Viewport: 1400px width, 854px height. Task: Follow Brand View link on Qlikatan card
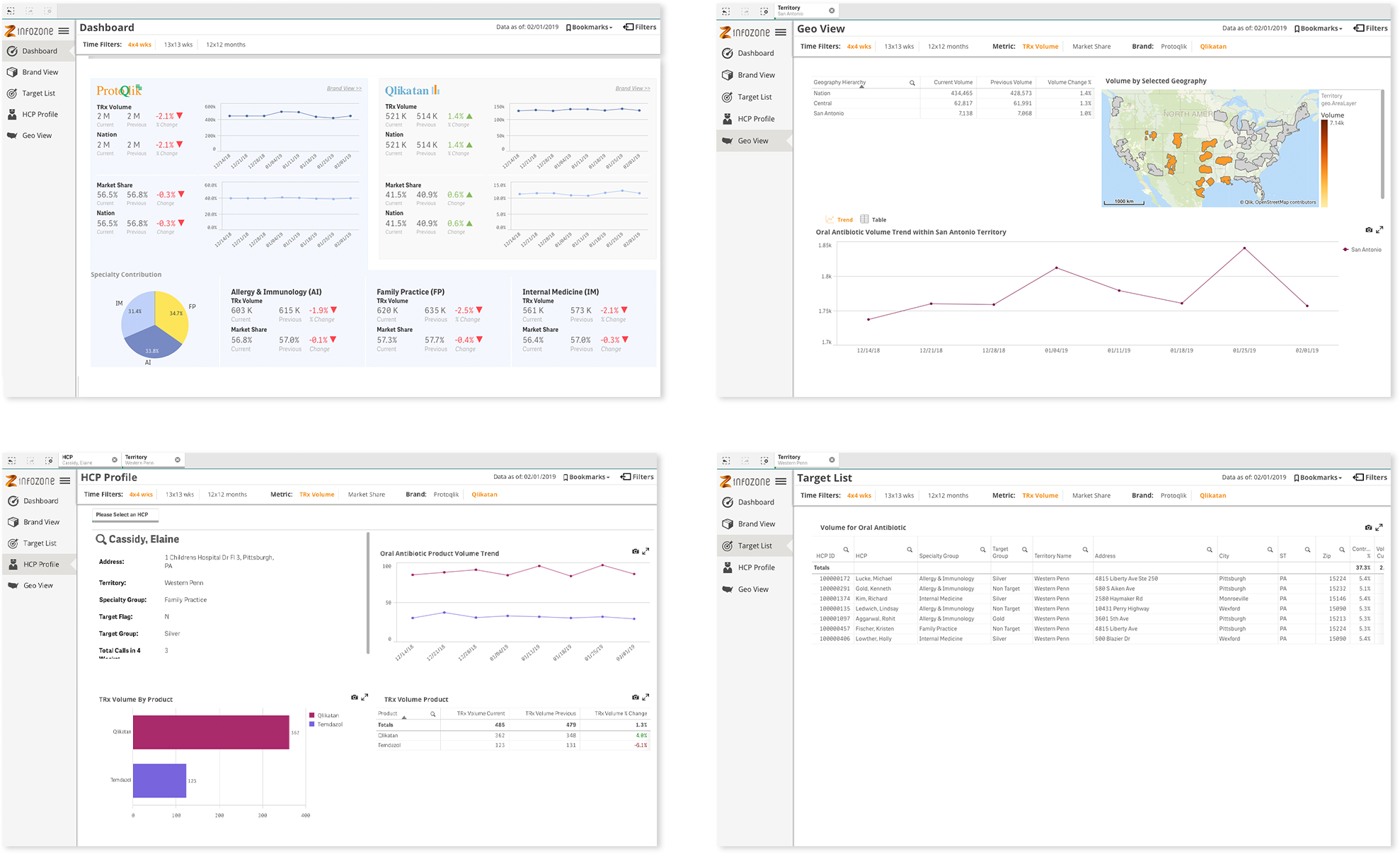coord(633,88)
